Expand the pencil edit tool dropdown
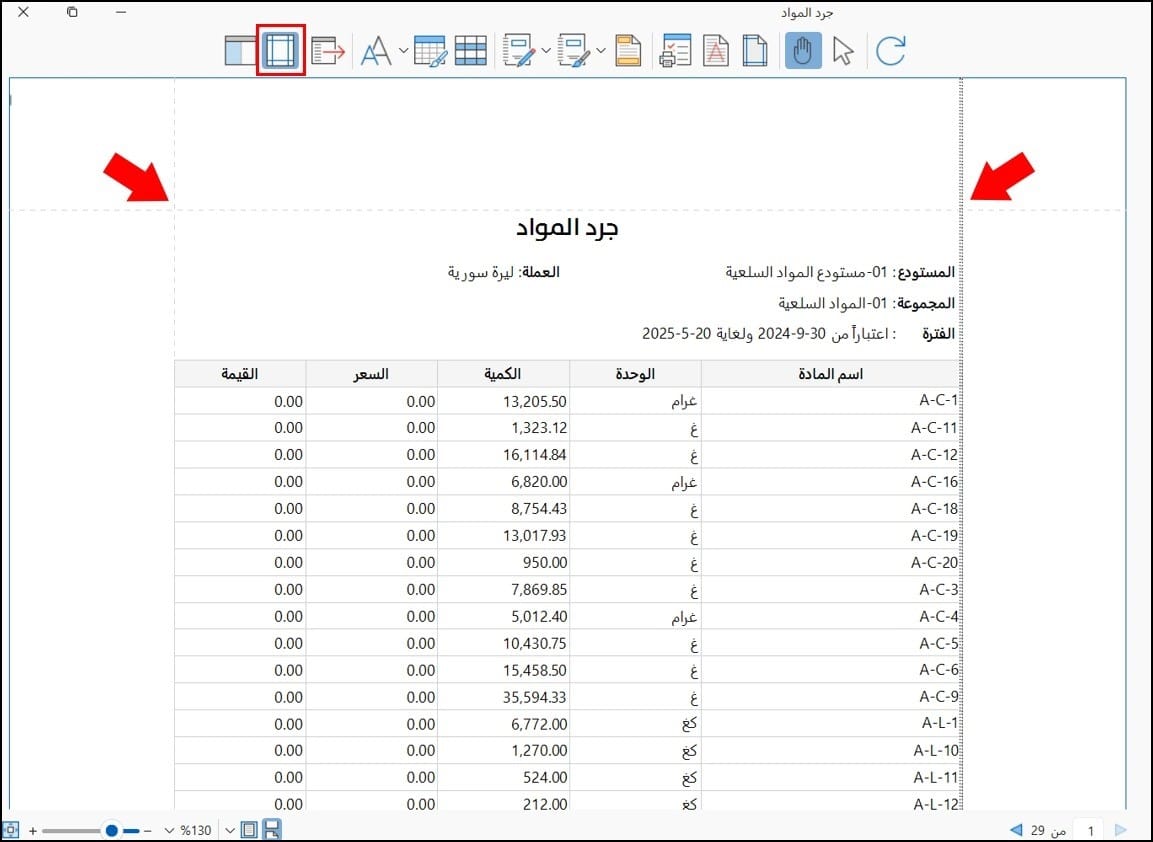This screenshot has width=1153, height=842. pos(546,51)
